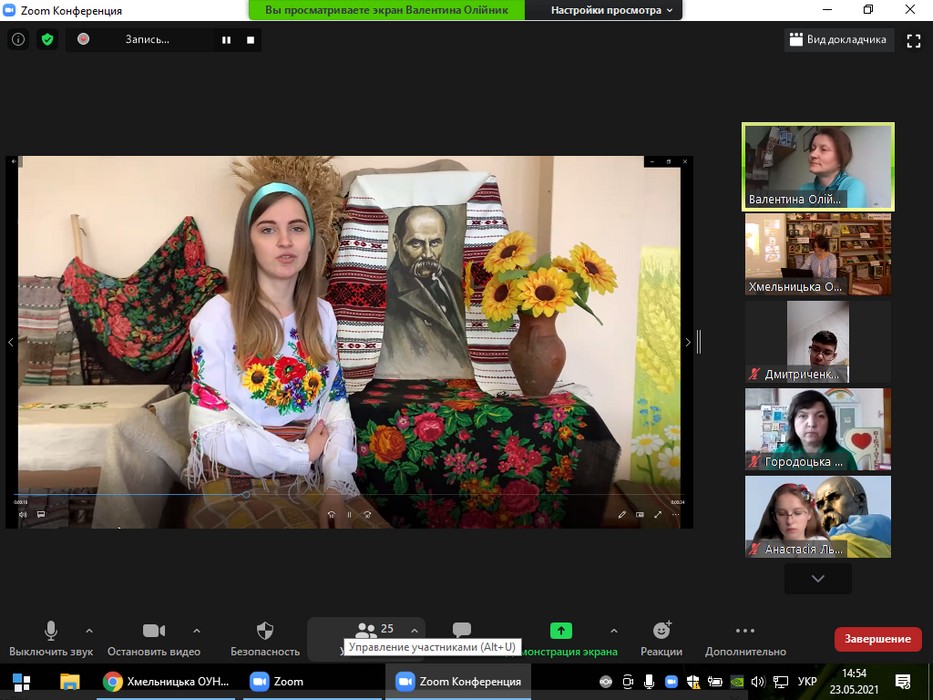Click the microphone tray icon
The image size is (933, 700).
point(649,682)
